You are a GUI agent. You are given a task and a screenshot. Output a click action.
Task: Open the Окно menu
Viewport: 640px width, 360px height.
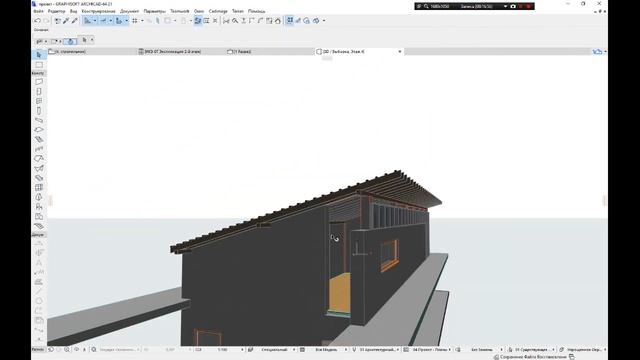pyautogui.click(x=199, y=11)
